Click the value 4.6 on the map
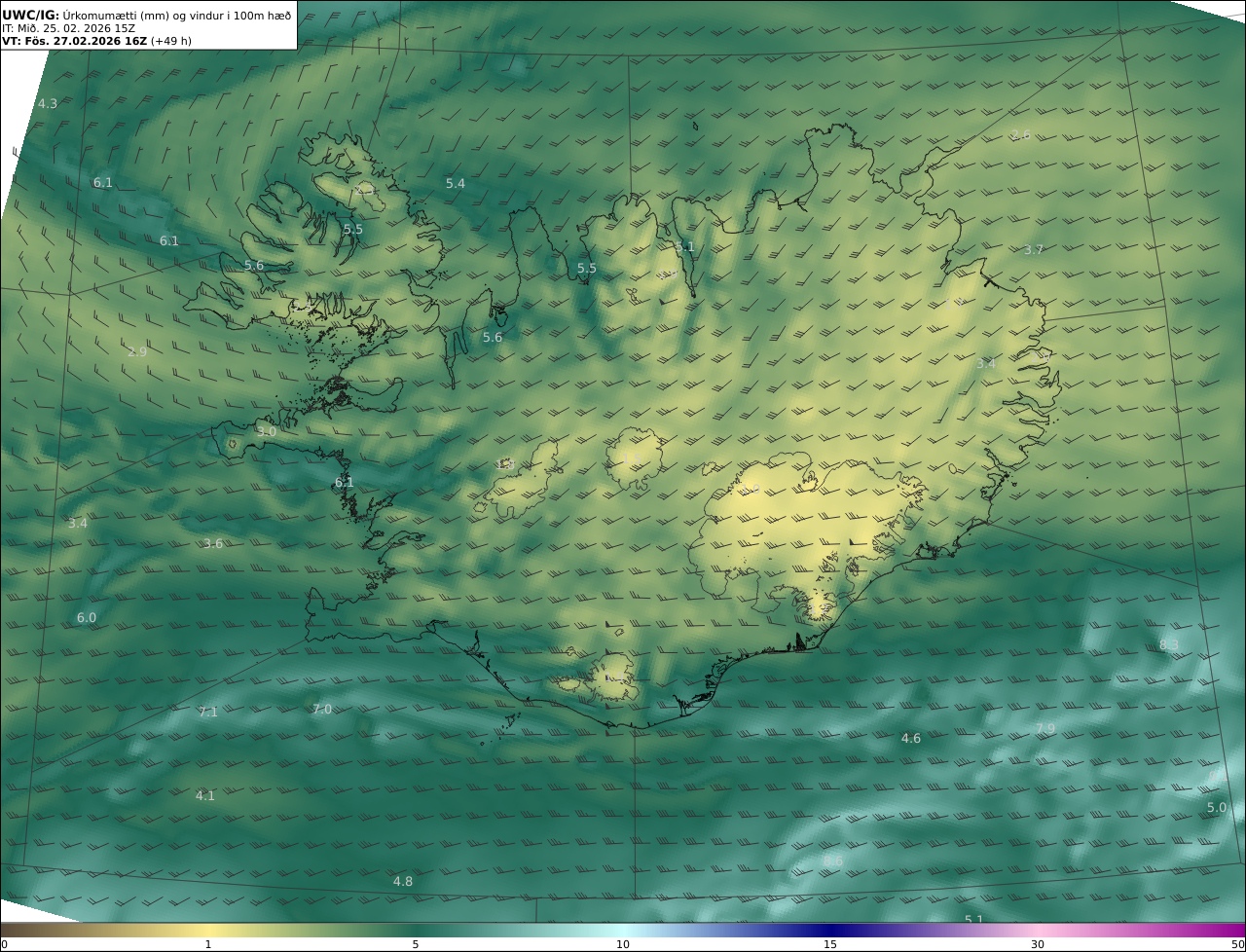 911,738
